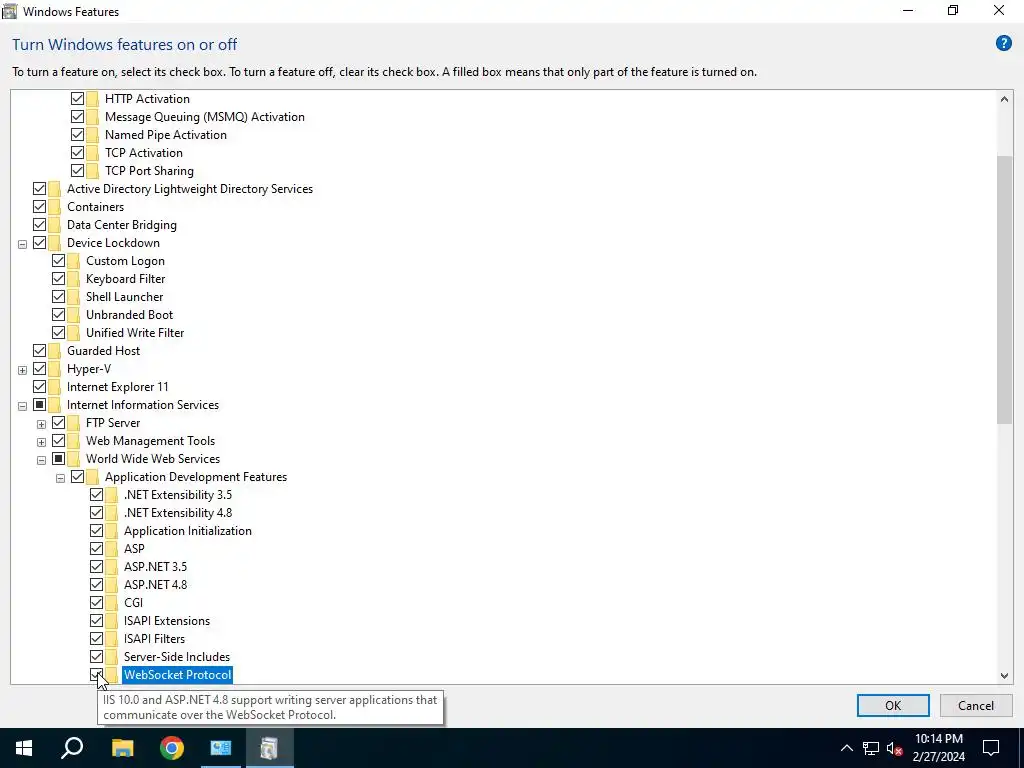Click the Windows Features title bar icon
Screen dimensions: 1024x768
point(9,11)
